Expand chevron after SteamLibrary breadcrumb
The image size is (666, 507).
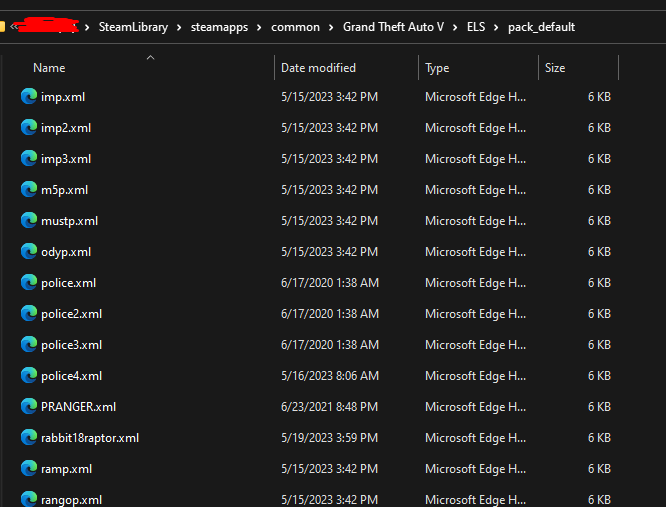tap(179, 28)
